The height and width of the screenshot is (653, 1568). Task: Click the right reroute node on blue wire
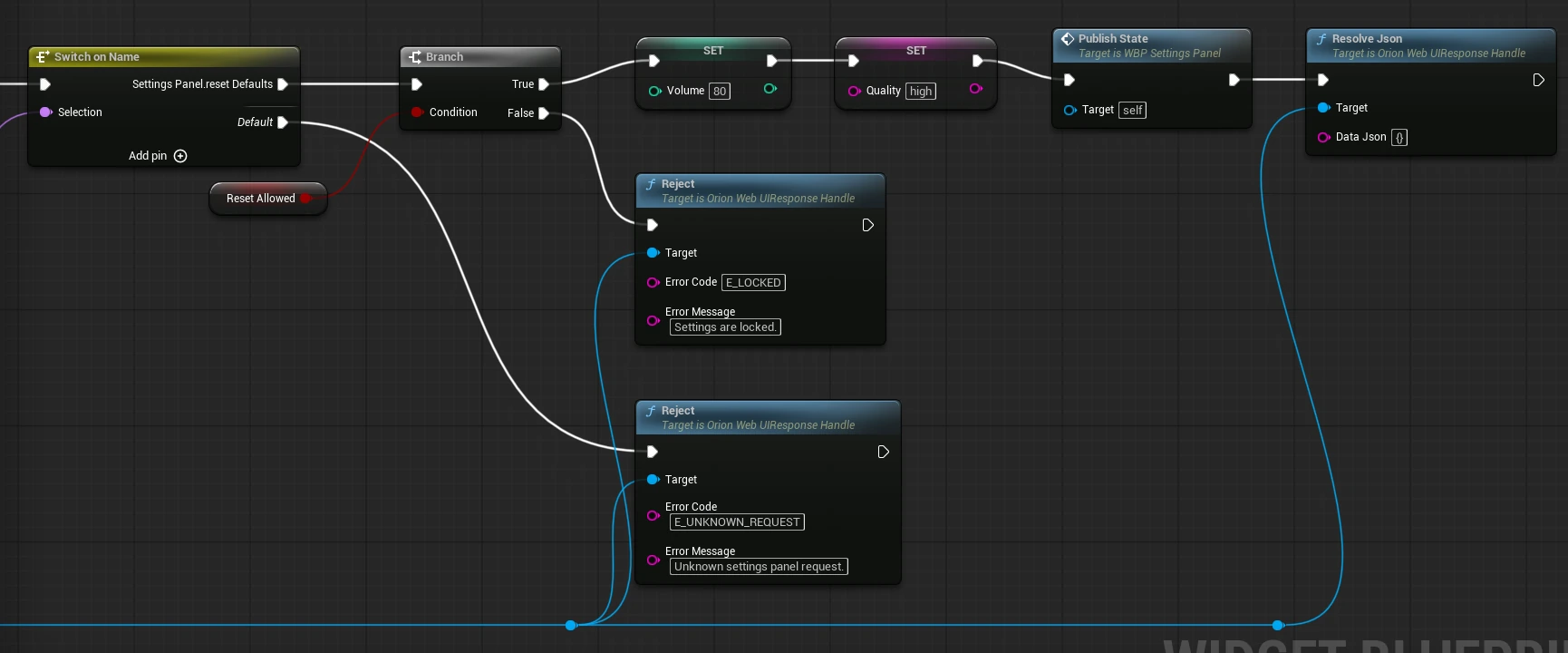pos(1278,625)
